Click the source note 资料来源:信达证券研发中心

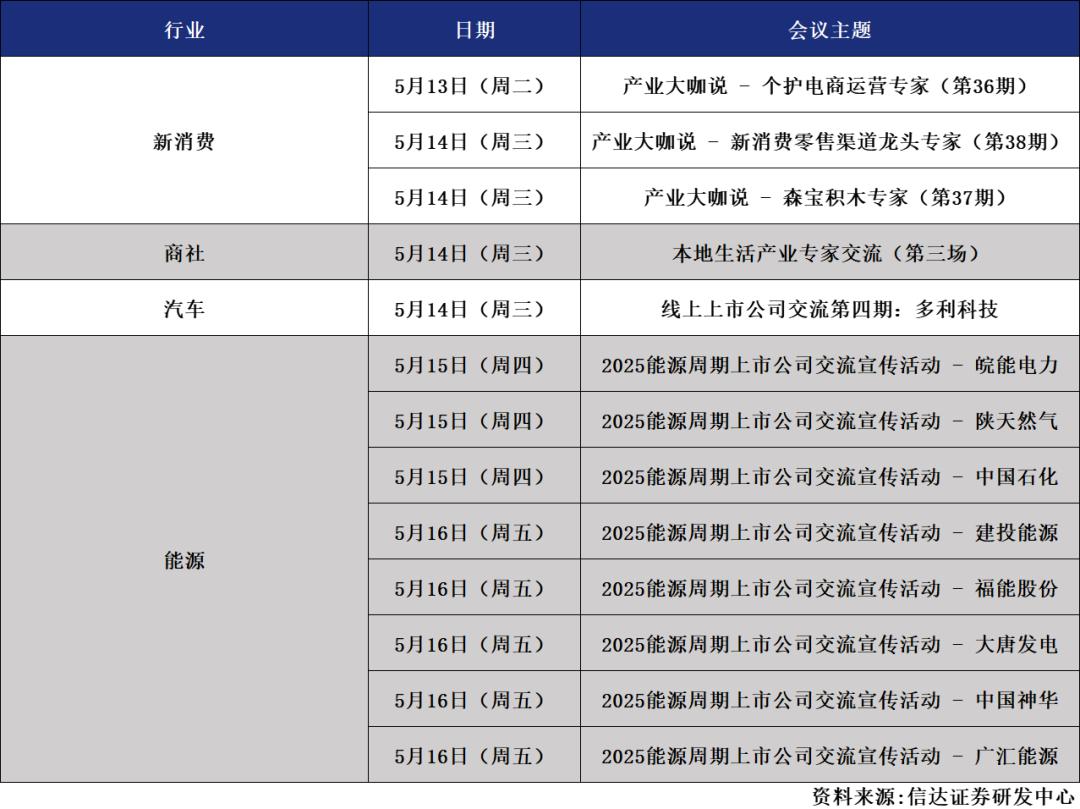coord(944,796)
